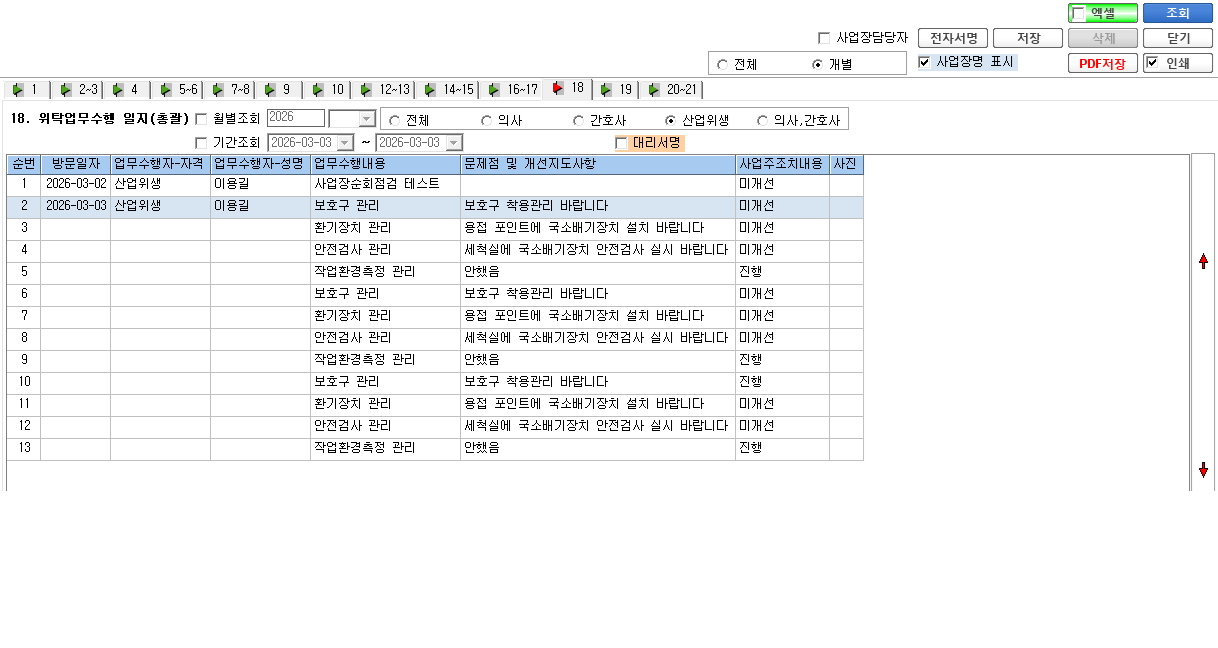Switch to tab 16~17

512,89
